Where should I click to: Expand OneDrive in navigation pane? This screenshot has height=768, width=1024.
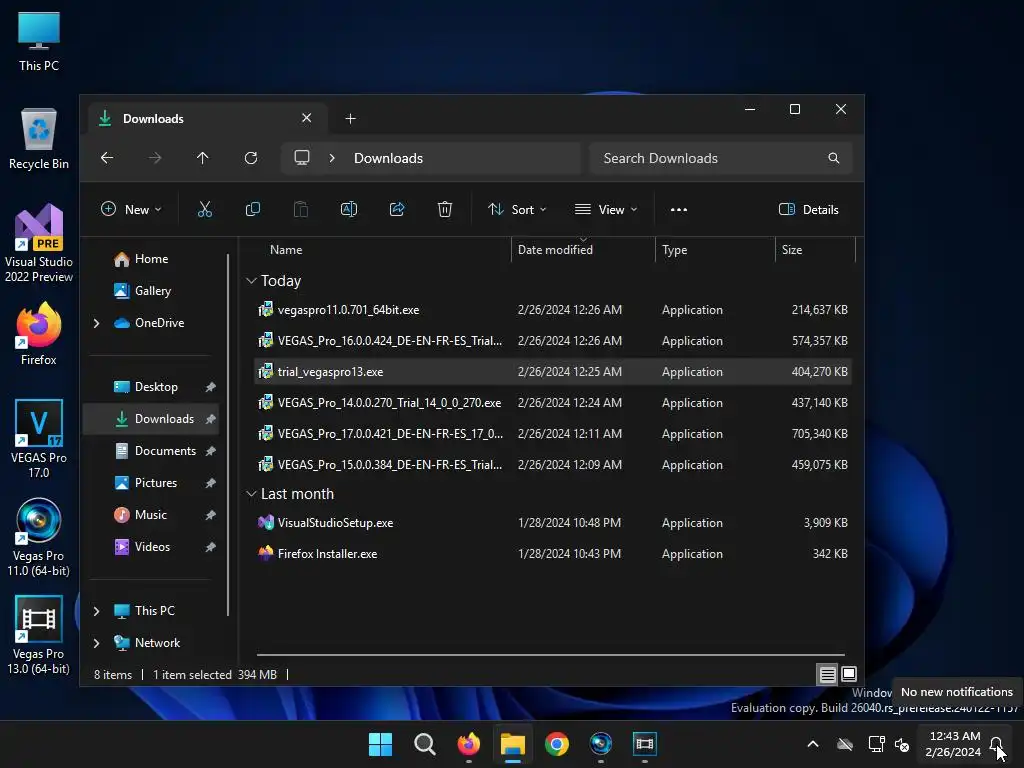click(x=97, y=323)
